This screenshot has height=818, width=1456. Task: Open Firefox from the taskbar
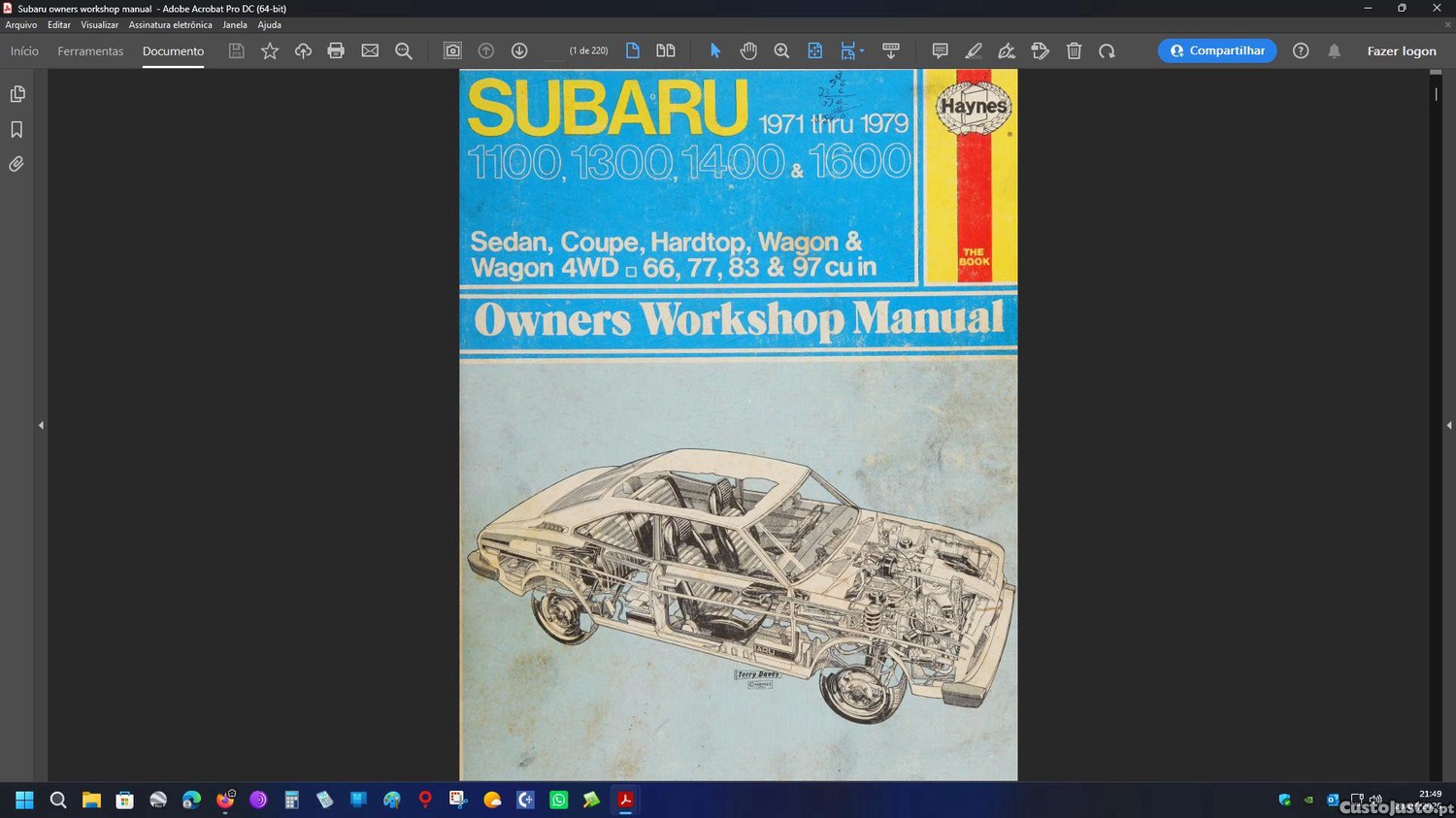225,800
